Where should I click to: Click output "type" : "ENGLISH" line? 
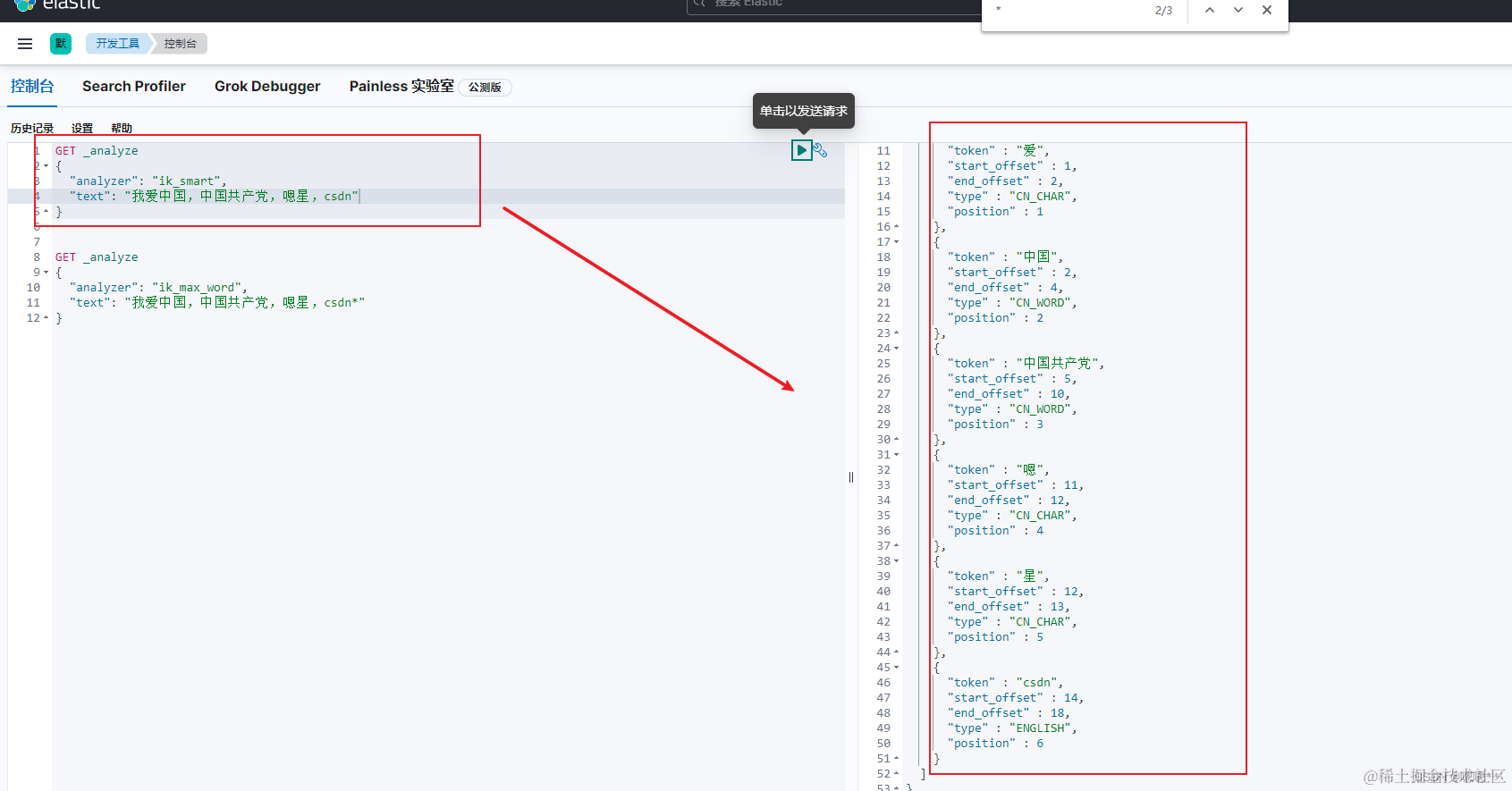pyautogui.click(x=1012, y=728)
